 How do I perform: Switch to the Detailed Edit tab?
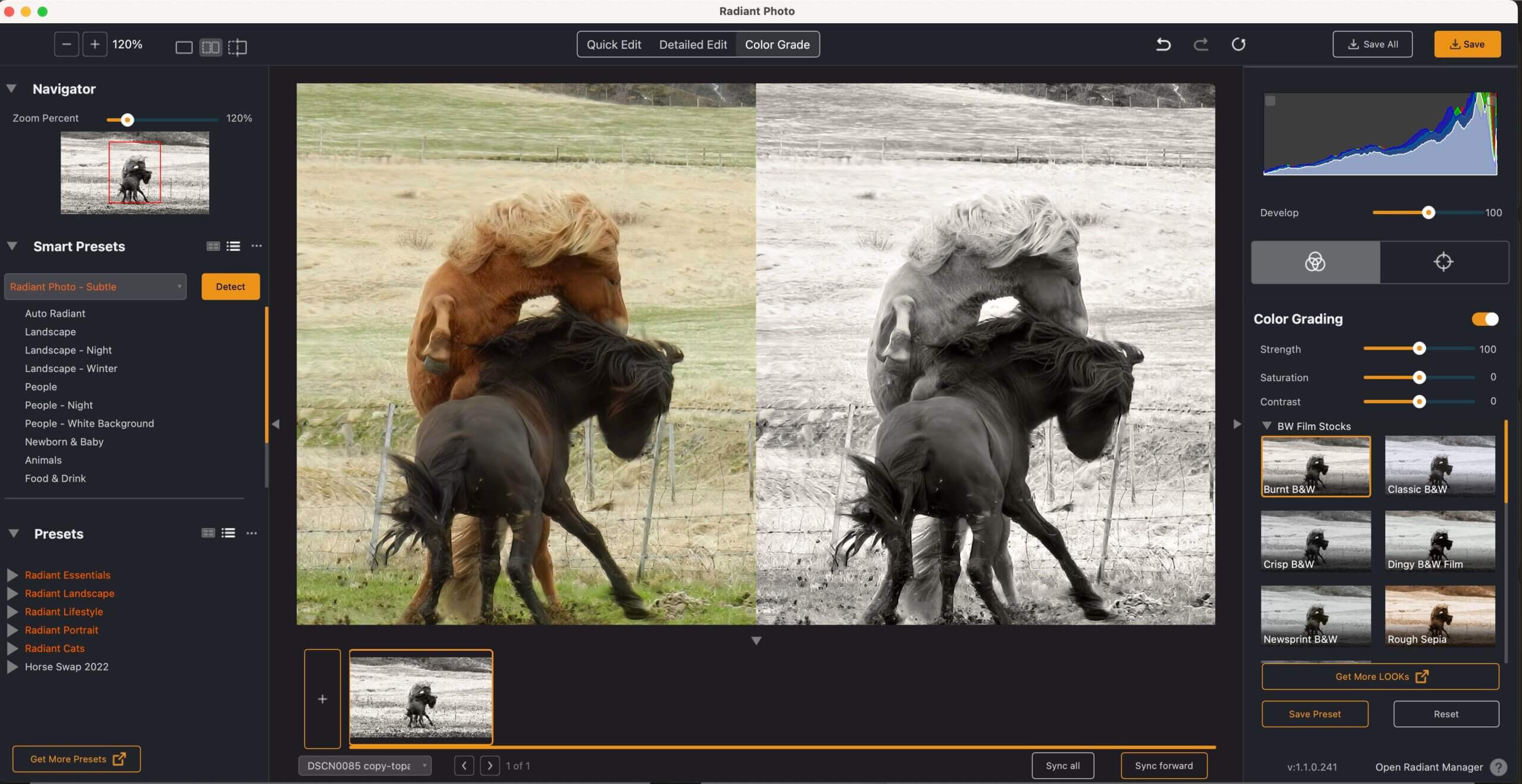click(693, 45)
